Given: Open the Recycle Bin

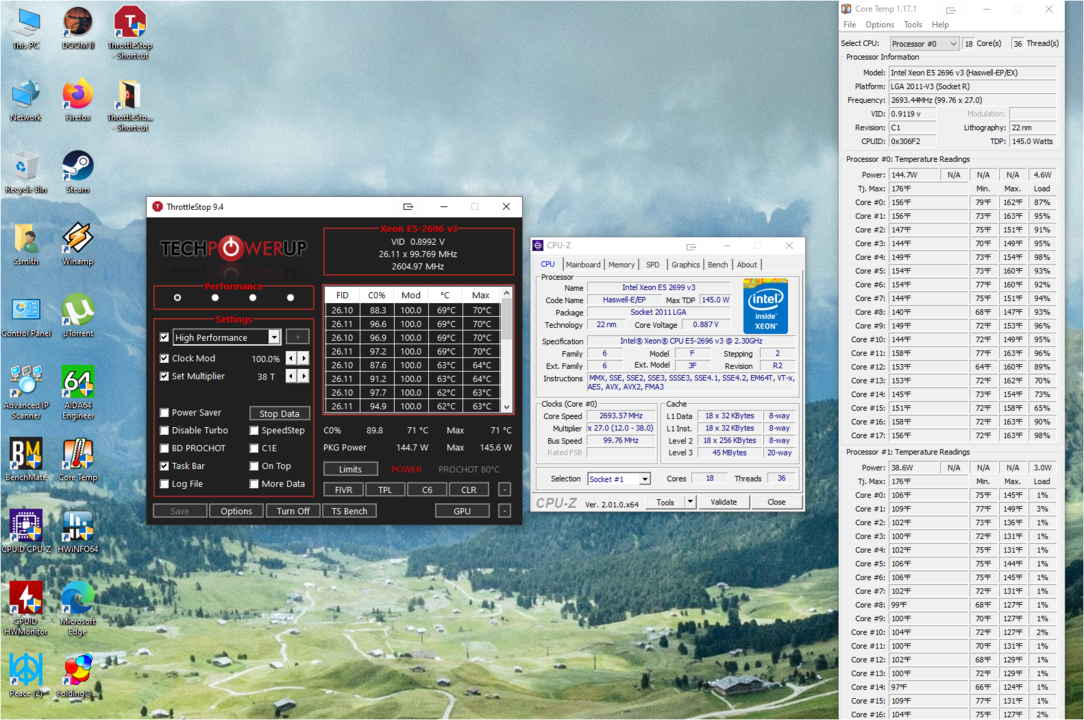Looking at the screenshot, I should click(x=25, y=167).
